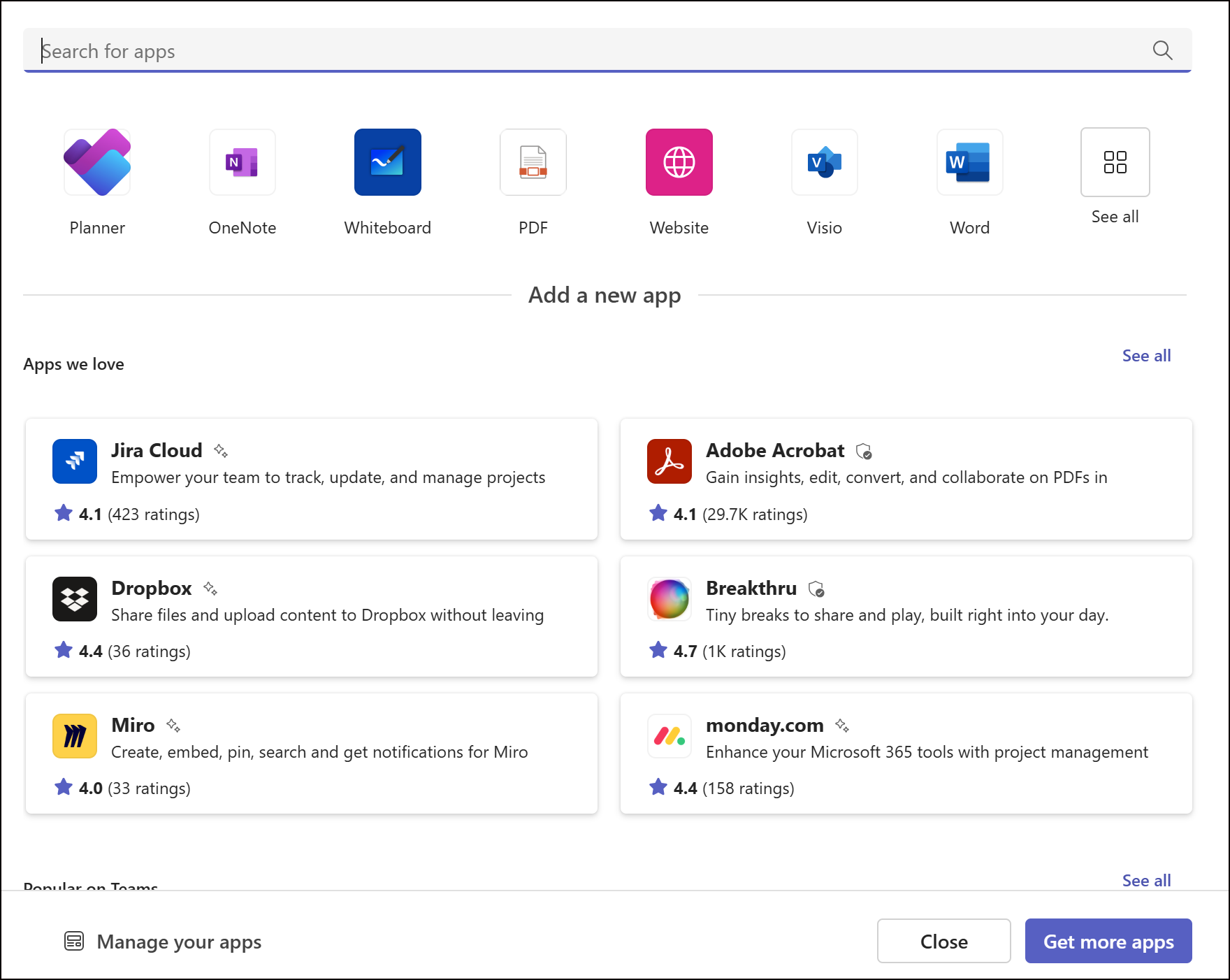Click the shield badge beside Adobe Acrobat

864,452
